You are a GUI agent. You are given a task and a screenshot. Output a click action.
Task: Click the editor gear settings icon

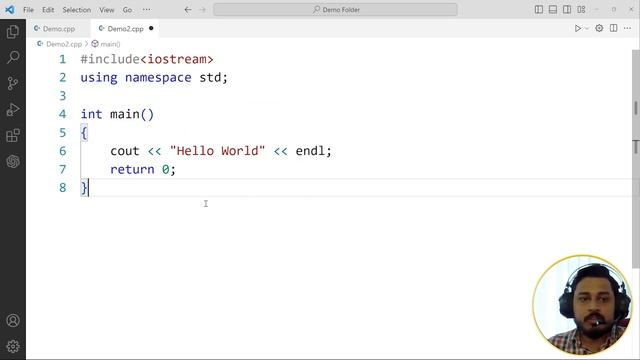tap(599, 28)
